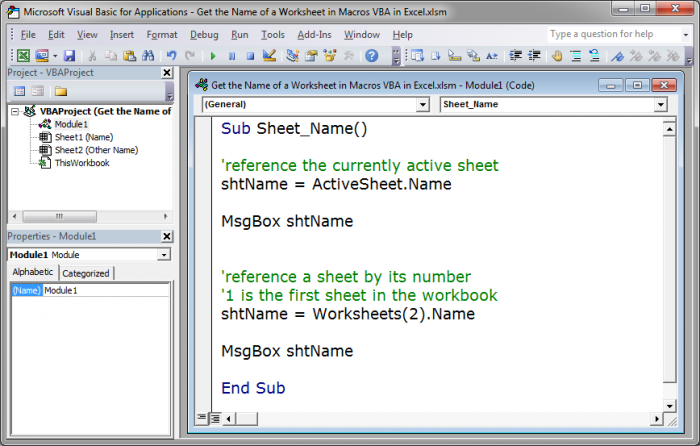
Task: Open Edit toolbar options arrow
Action: pos(689,57)
